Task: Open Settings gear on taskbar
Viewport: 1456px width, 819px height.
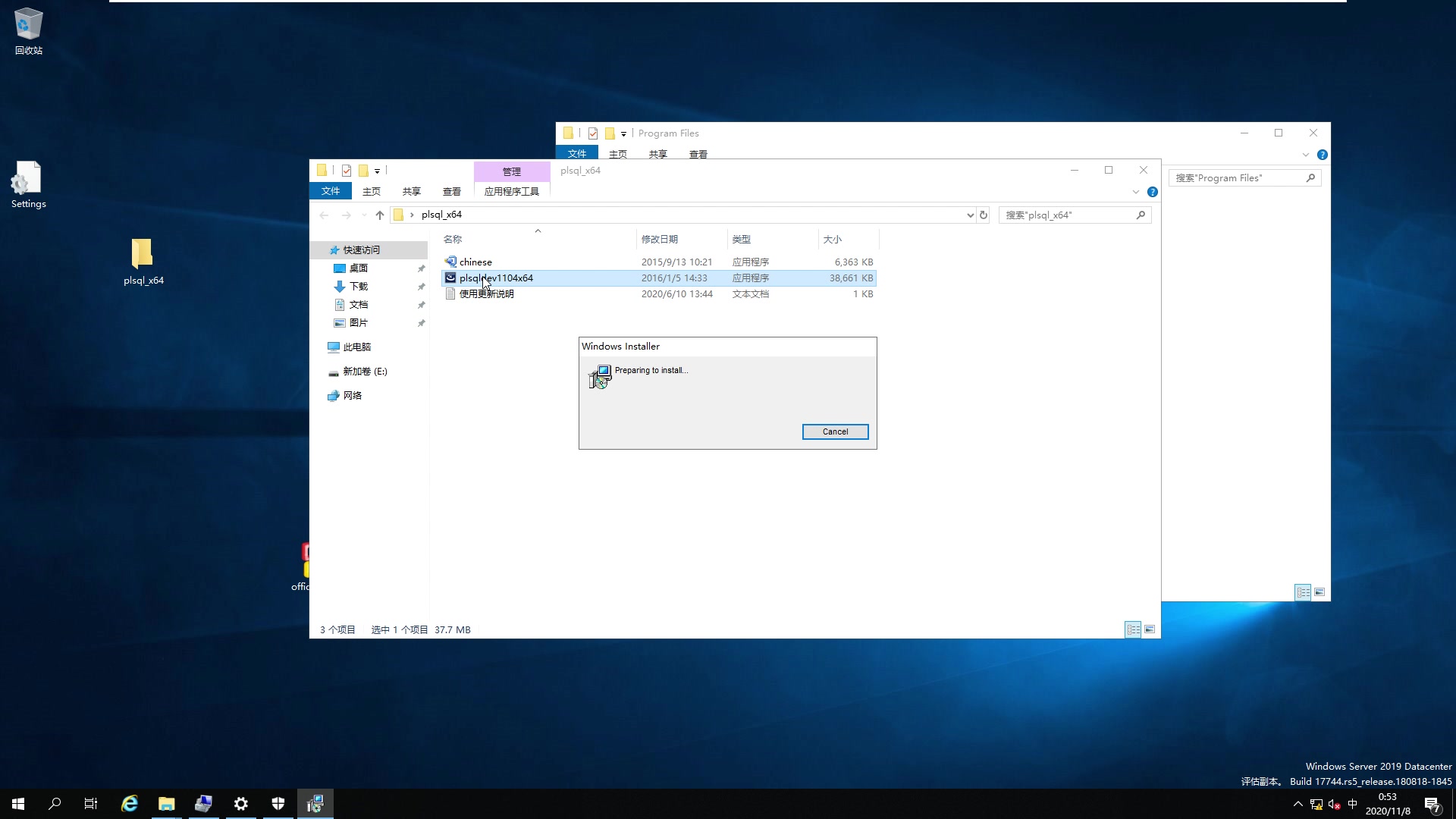Action: pos(240,804)
